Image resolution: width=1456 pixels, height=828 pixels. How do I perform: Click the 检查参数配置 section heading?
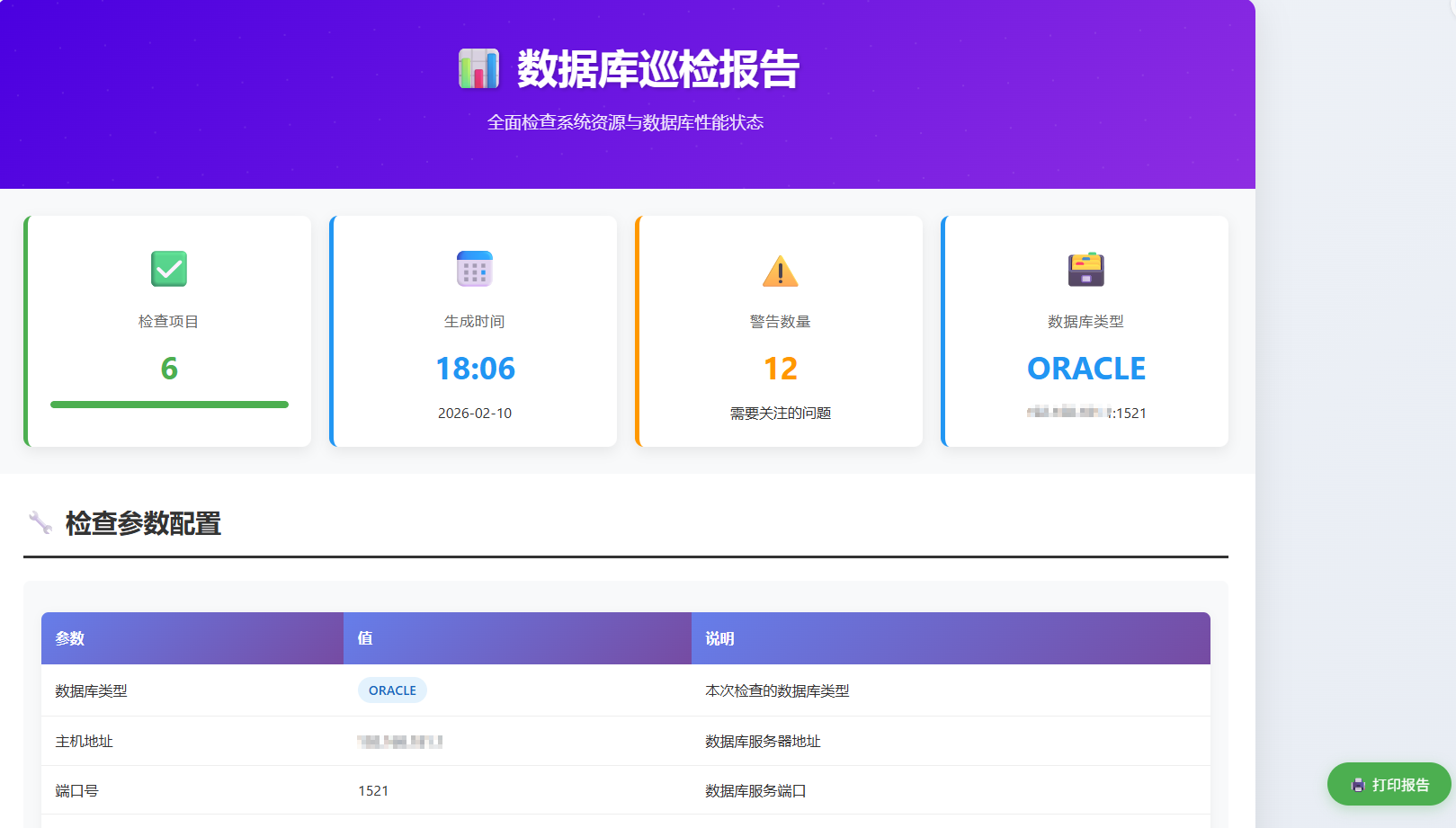click(143, 523)
